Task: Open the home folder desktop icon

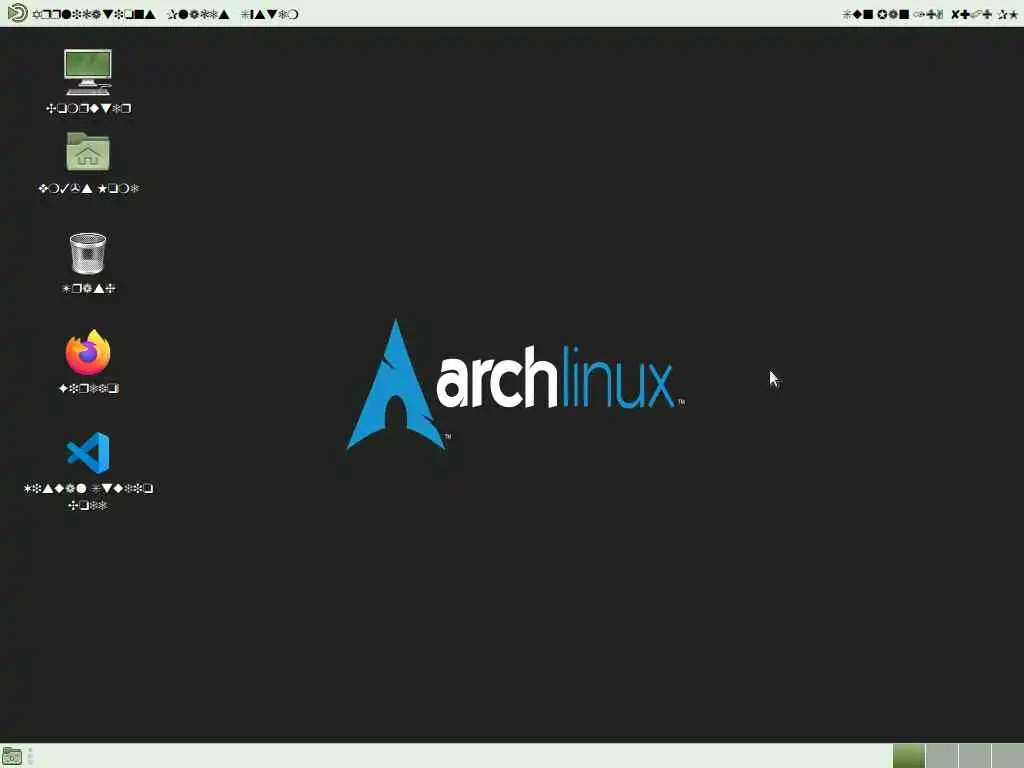Action: [x=88, y=152]
